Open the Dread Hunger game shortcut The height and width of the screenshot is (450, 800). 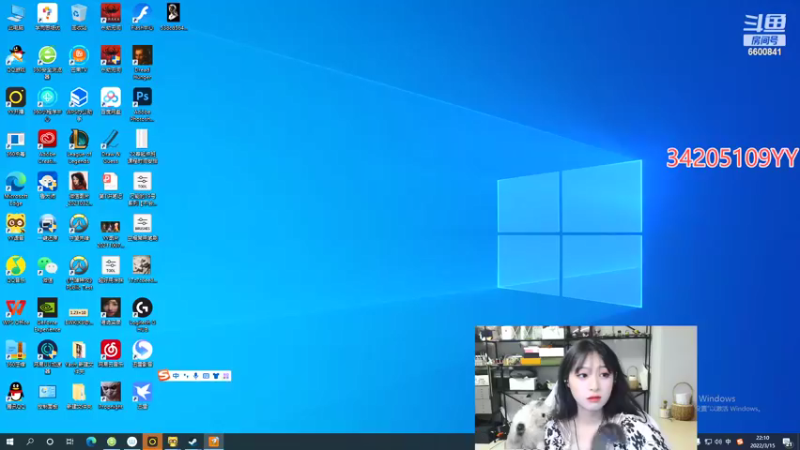pyautogui.click(x=142, y=62)
